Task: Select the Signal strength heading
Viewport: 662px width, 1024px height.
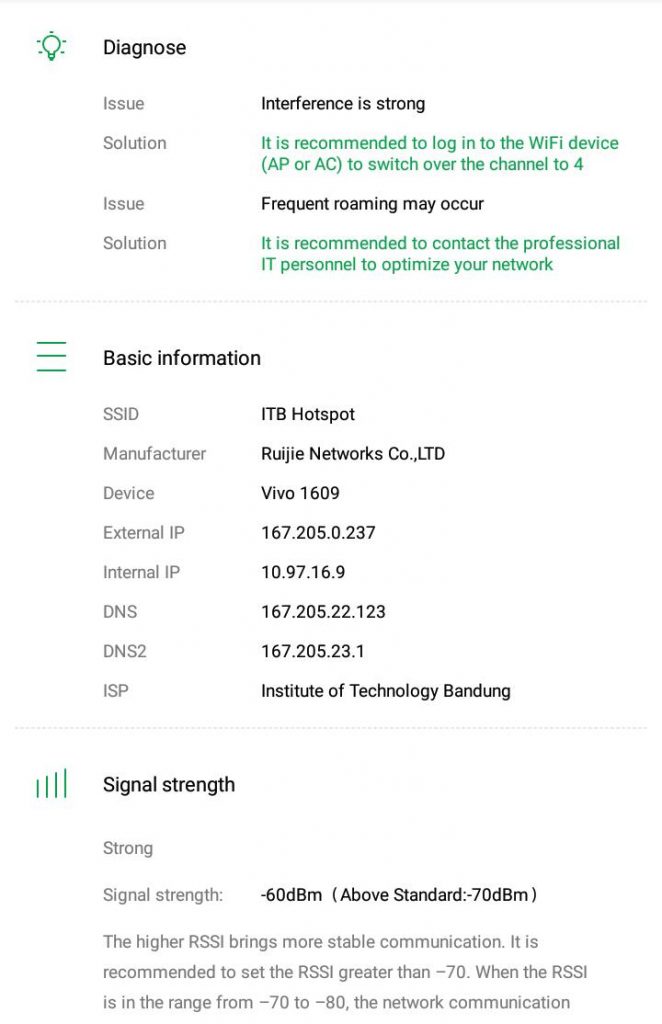Action: (x=168, y=784)
